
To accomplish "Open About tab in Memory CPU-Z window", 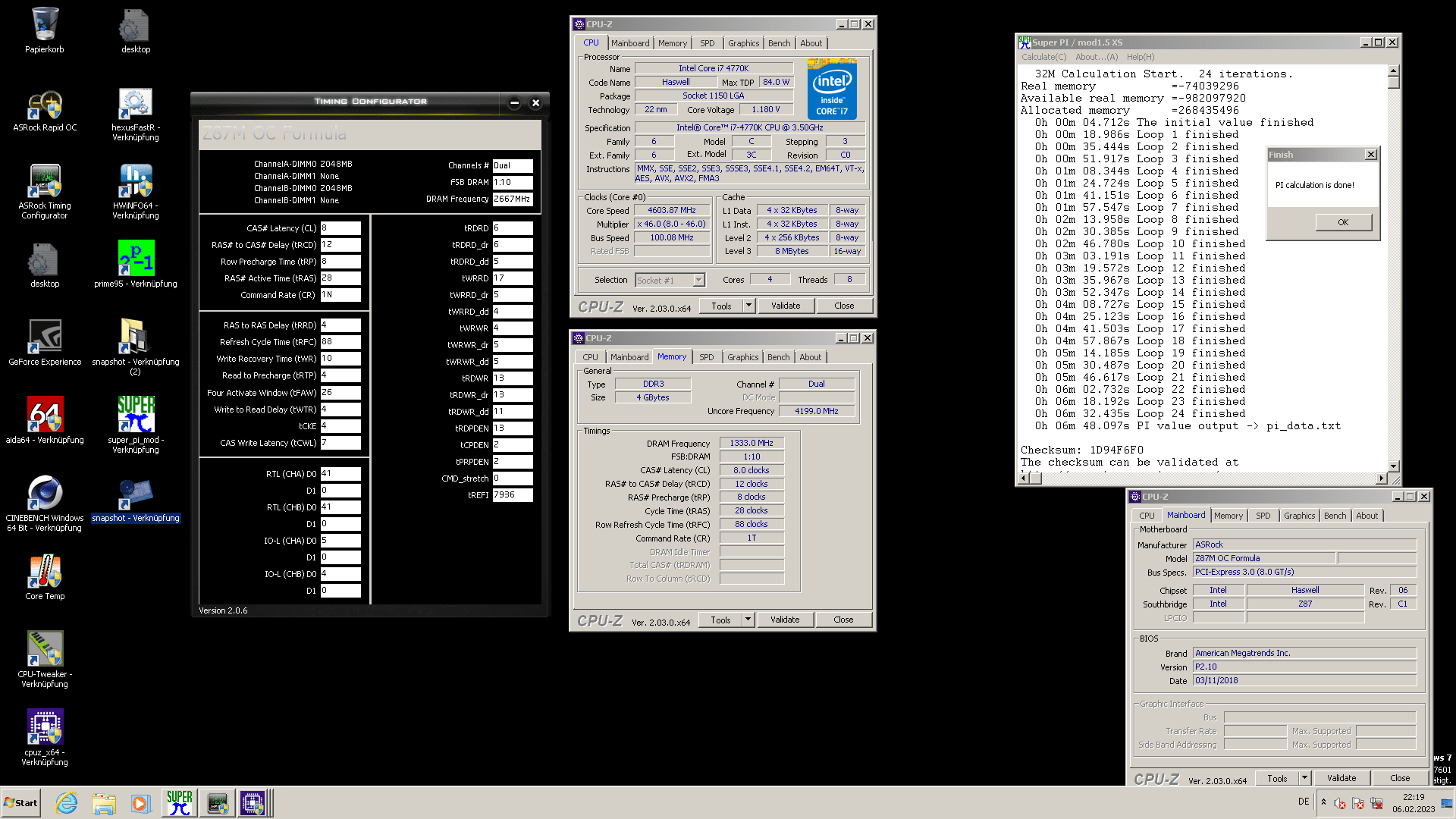I will 810,357.
